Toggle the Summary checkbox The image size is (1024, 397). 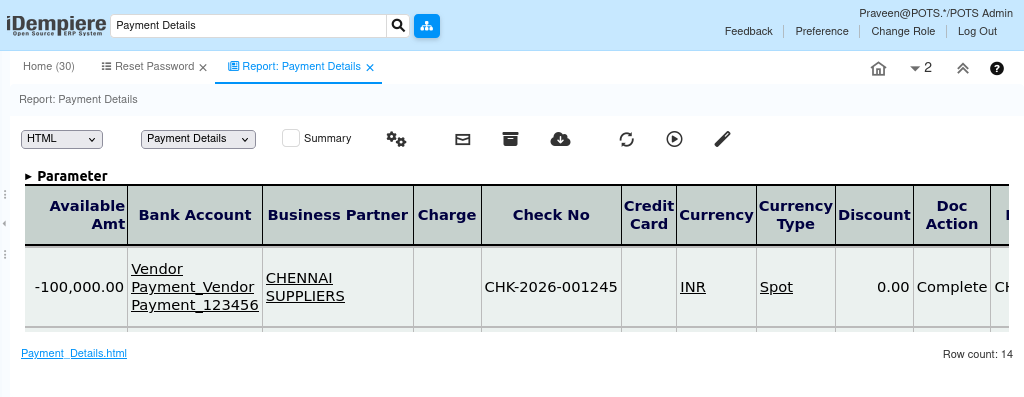[x=291, y=138]
